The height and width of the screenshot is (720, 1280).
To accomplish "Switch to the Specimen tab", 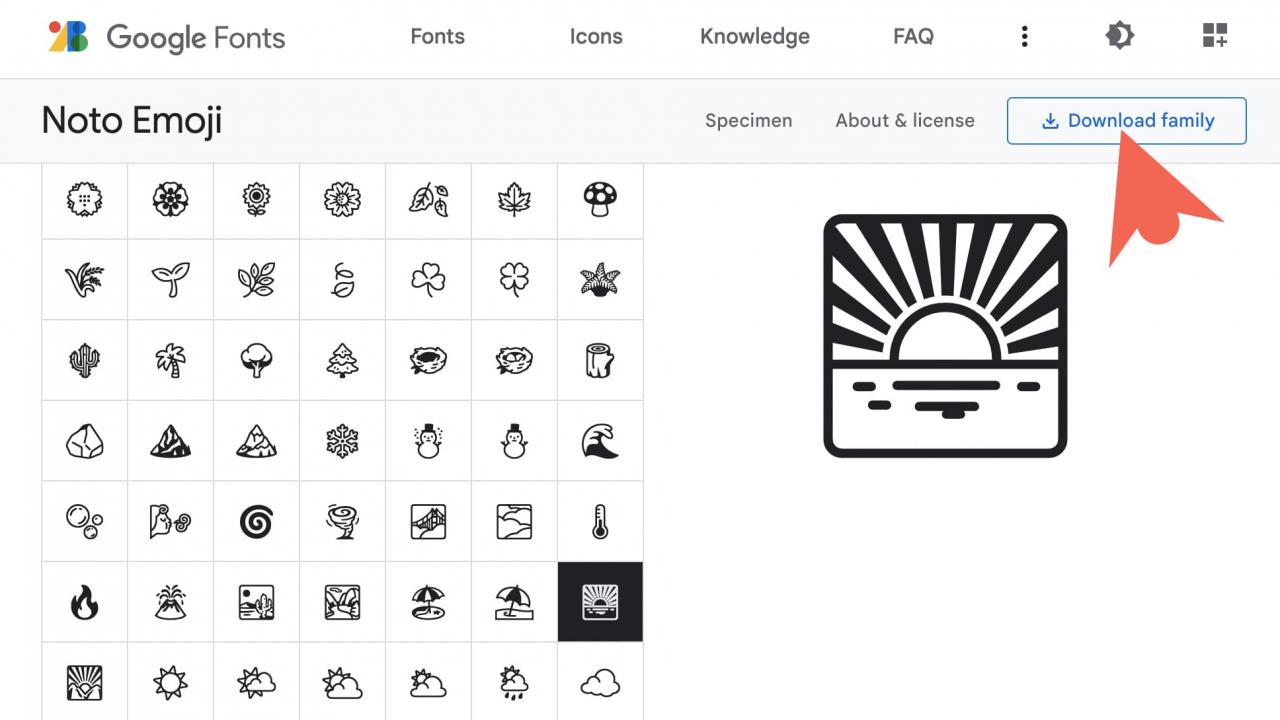I will click(748, 121).
